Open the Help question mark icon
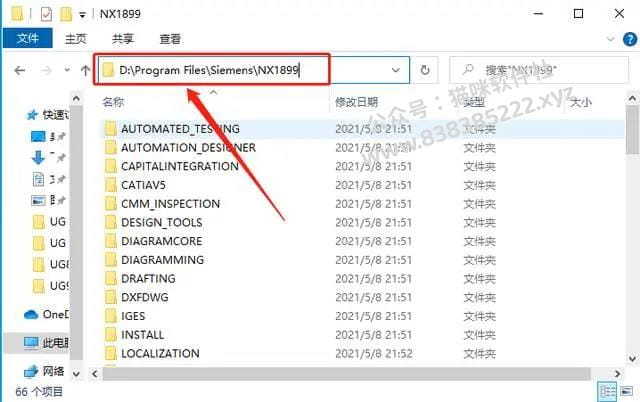Viewport: 640px width, 402px height. (x=630, y=39)
